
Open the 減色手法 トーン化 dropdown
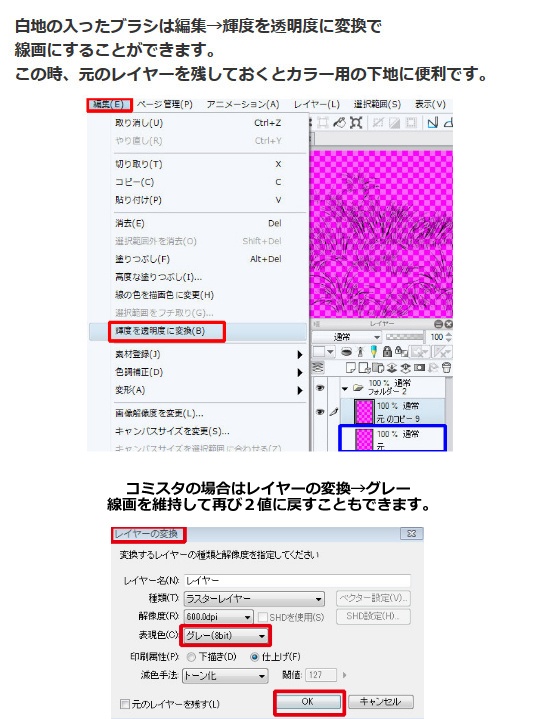pos(225,675)
